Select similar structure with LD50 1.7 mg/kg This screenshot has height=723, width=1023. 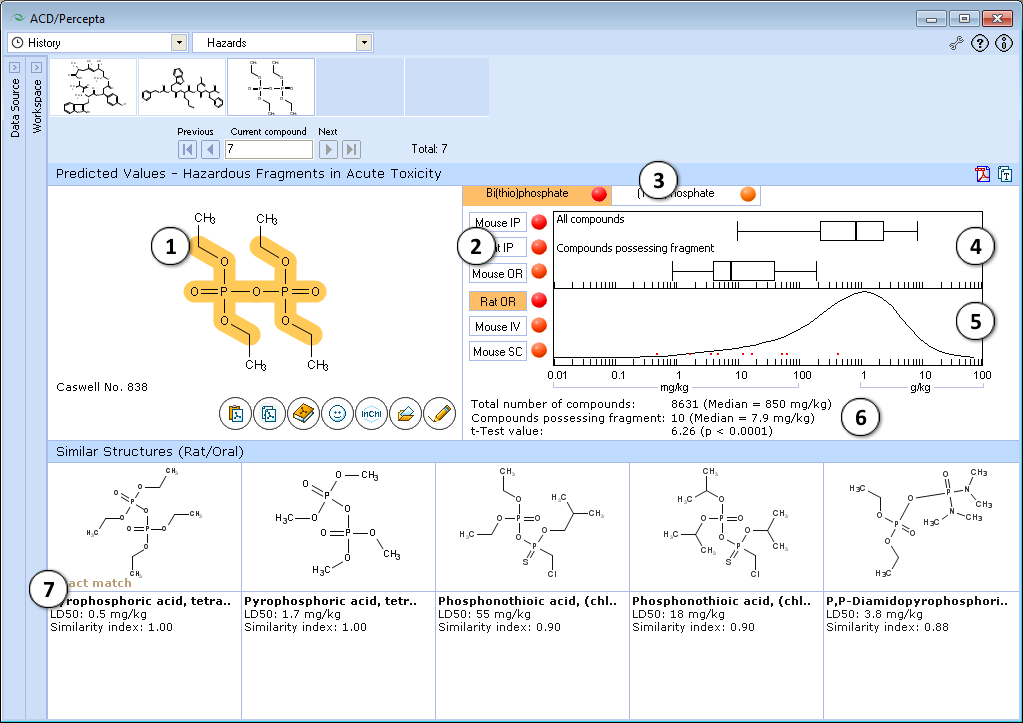pyautogui.click(x=338, y=591)
